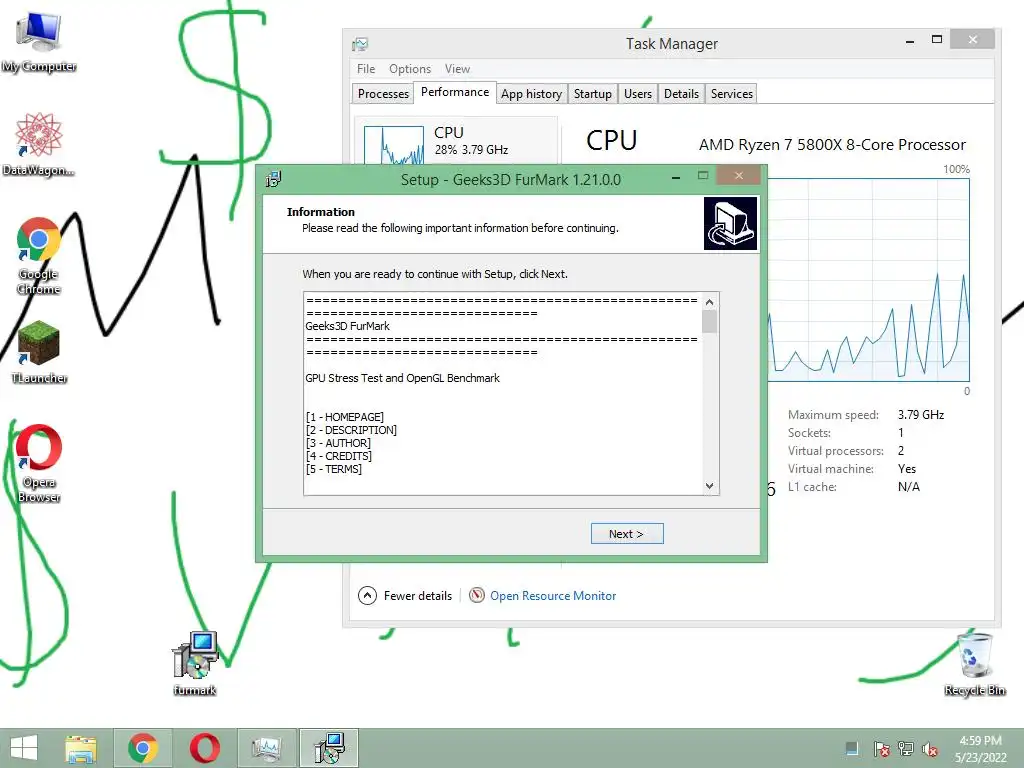Screen dimensions: 1024x768
Task: Select the furmark installer desktop icon
Action: tap(195, 663)
